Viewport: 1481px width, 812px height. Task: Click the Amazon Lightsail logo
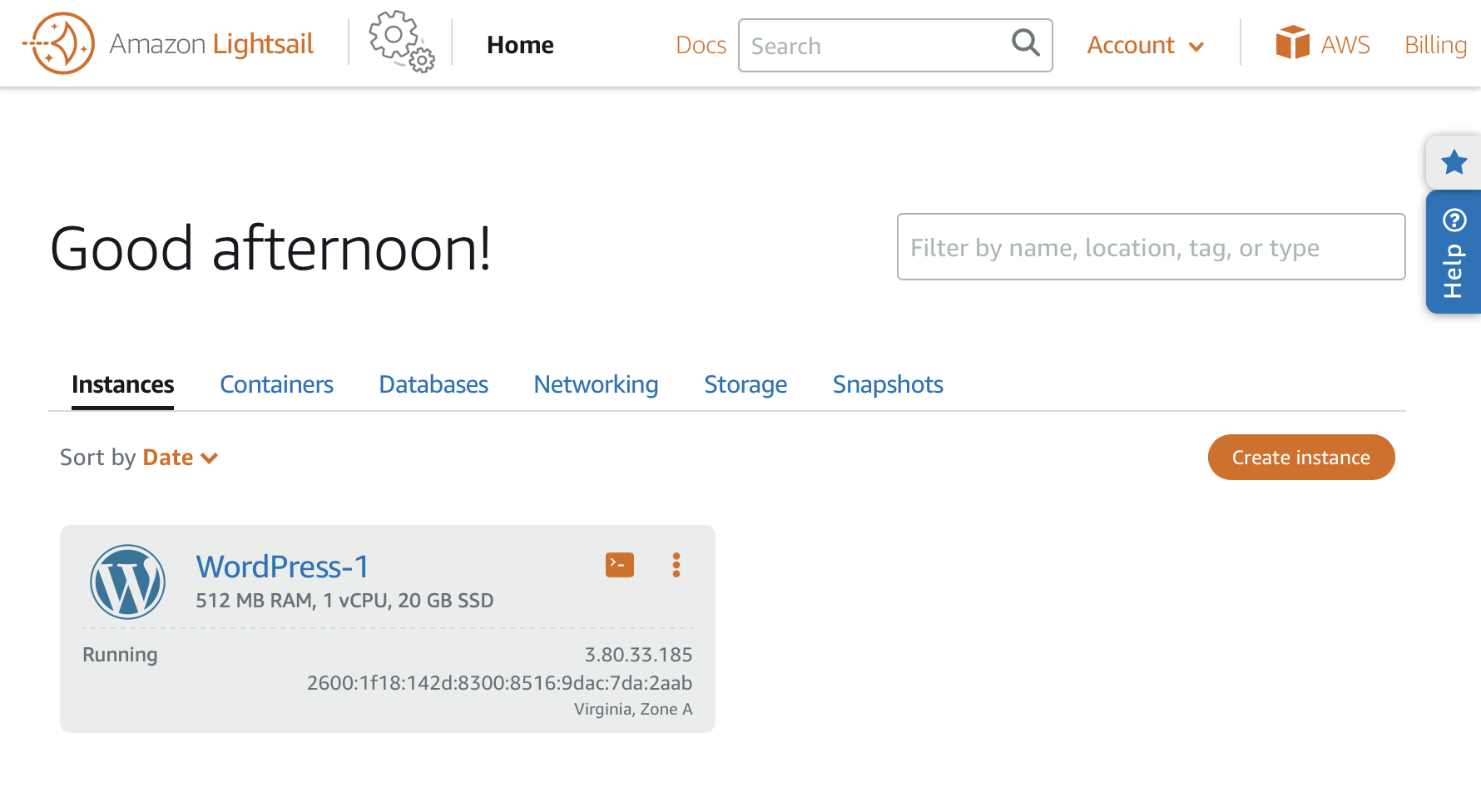point(166,43)
